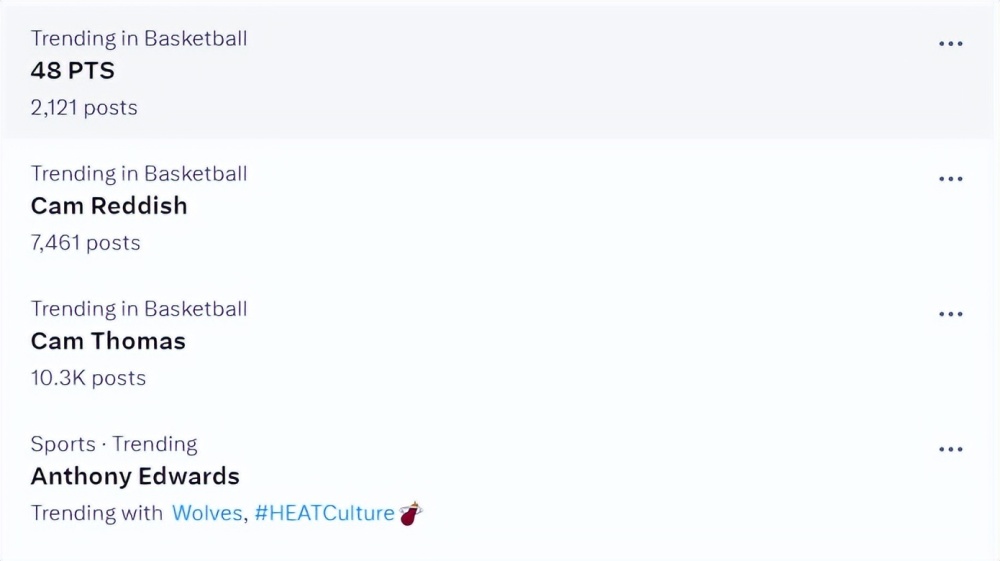
Task: Open more options for 48 PTS trend
Action: click(x=950, y=43)
